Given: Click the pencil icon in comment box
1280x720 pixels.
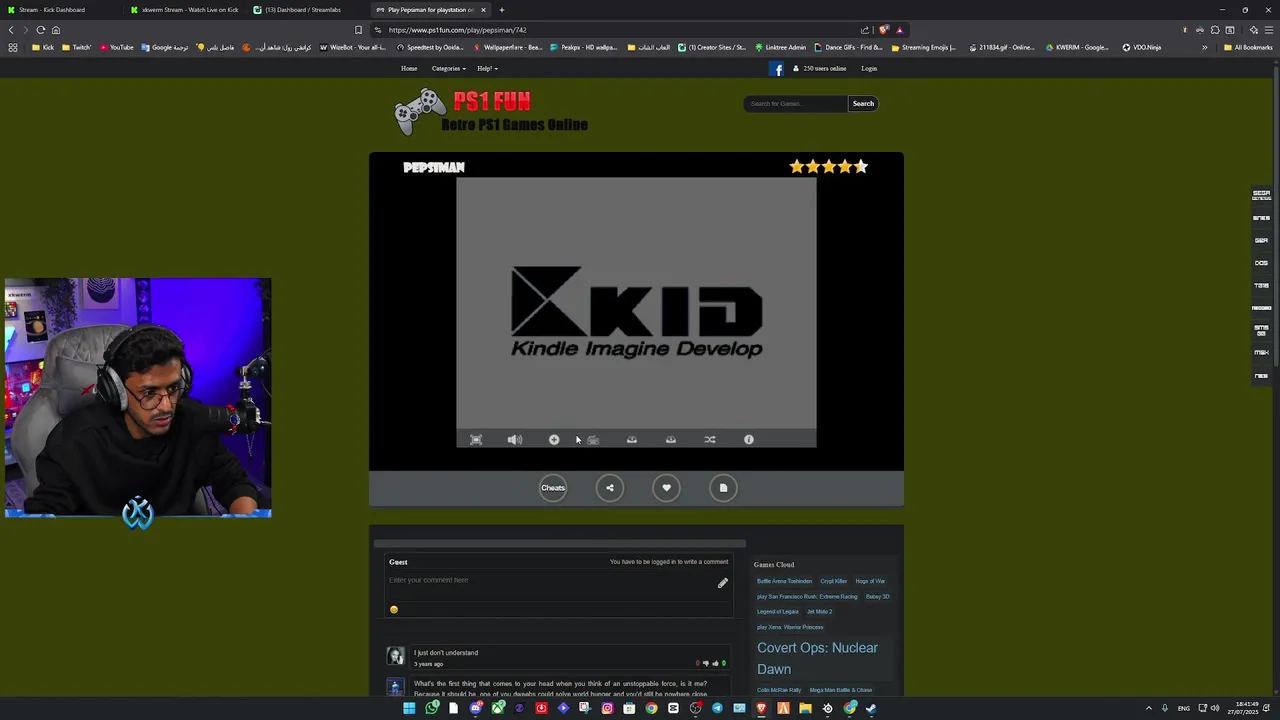Looking at the screenshot, I should [x=723, y=583].
